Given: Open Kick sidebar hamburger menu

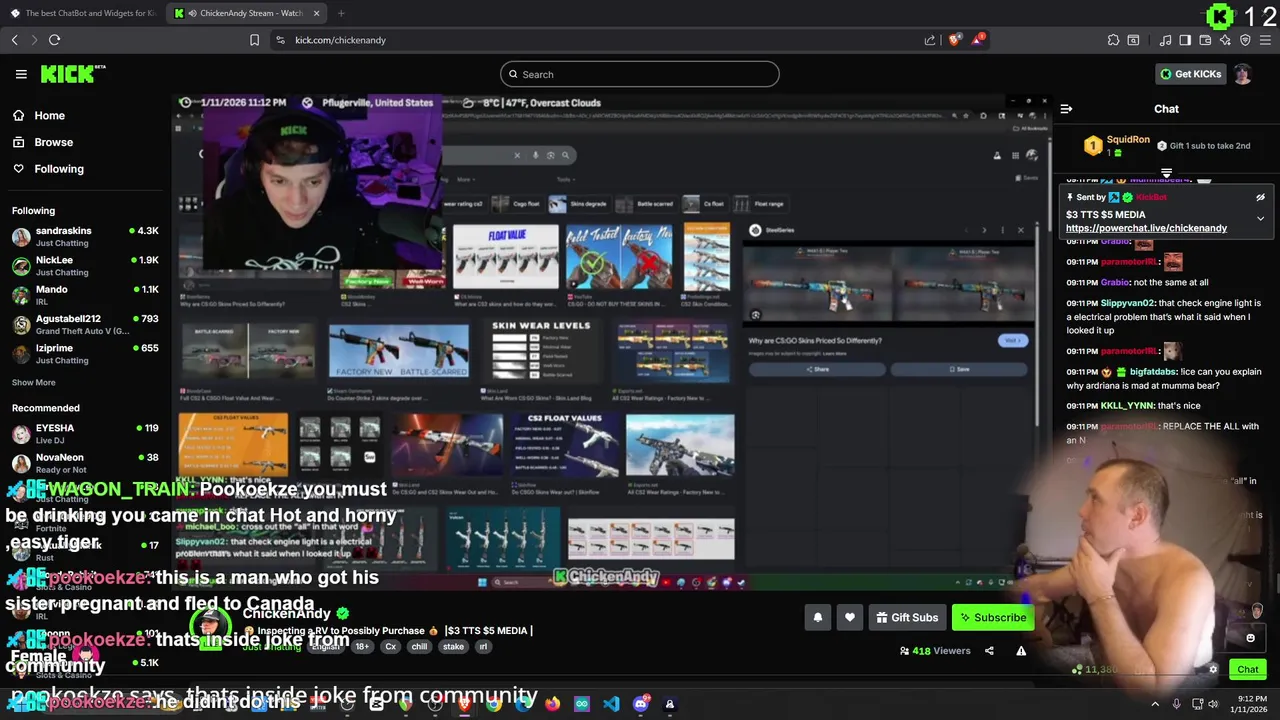Looking at the screenshot, I should pyautogui.click(x=21, y=74).
